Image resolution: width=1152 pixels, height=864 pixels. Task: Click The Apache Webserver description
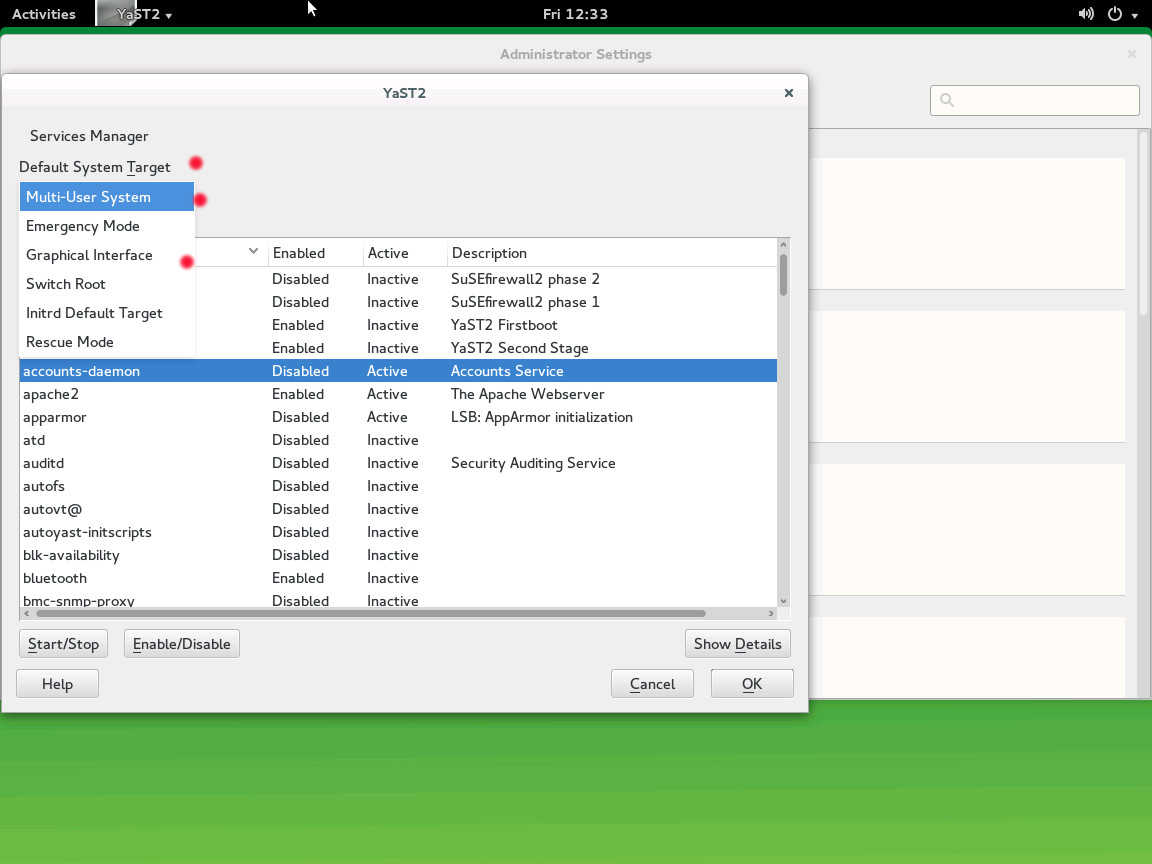pos(528,394)
